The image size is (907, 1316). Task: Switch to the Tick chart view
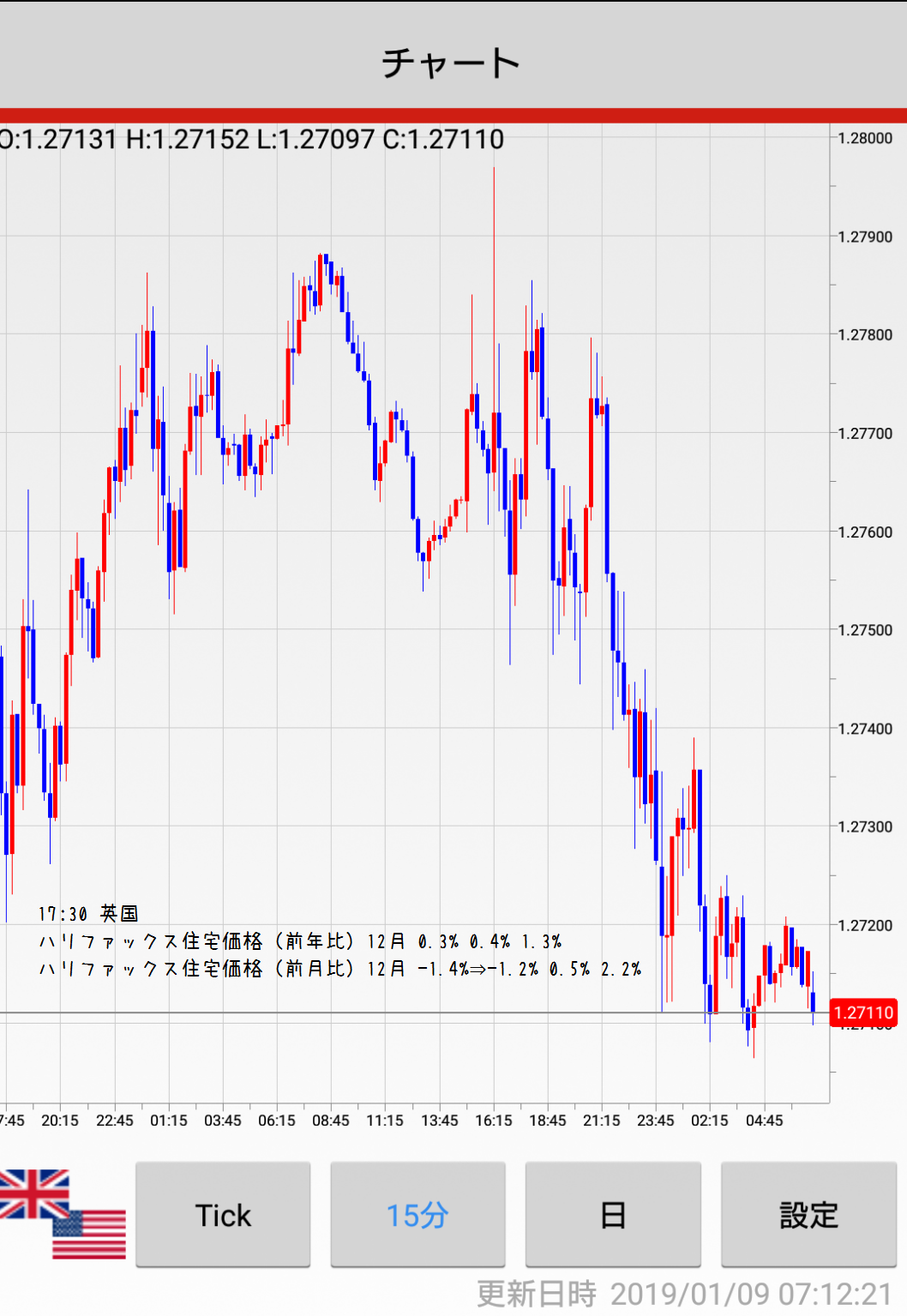coord(223,1215)
